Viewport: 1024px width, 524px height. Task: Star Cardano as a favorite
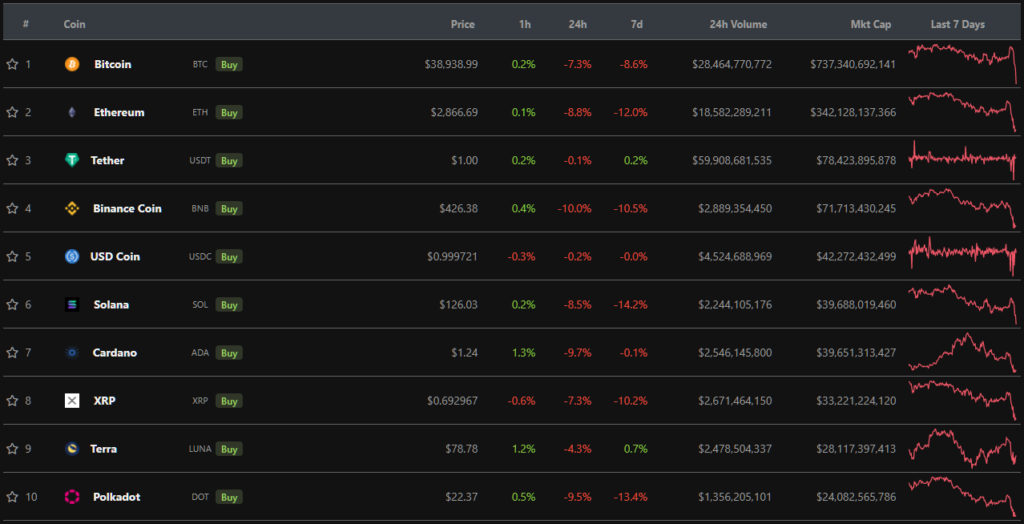pos(12,353)
